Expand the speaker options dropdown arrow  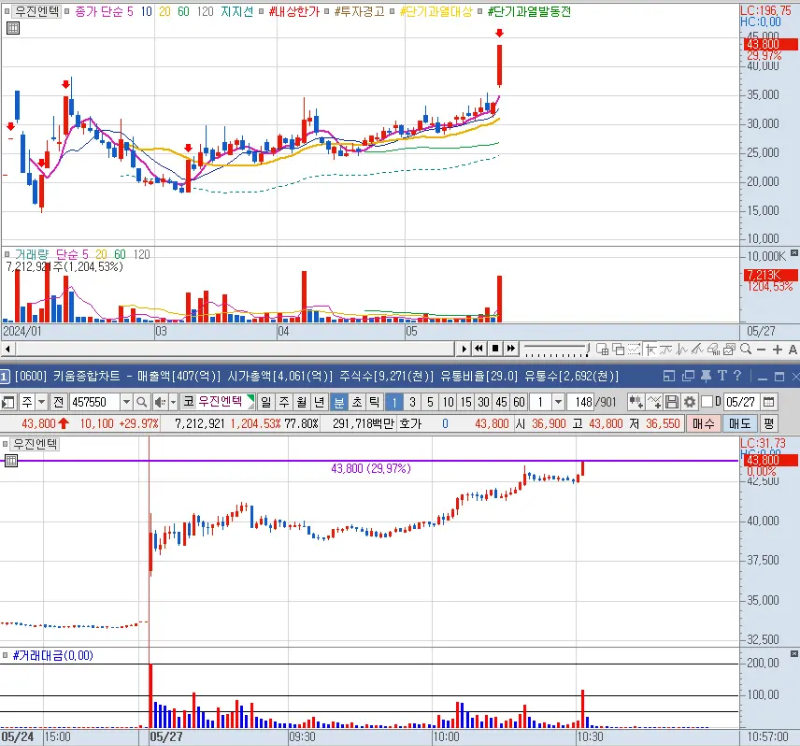(173, 402)
